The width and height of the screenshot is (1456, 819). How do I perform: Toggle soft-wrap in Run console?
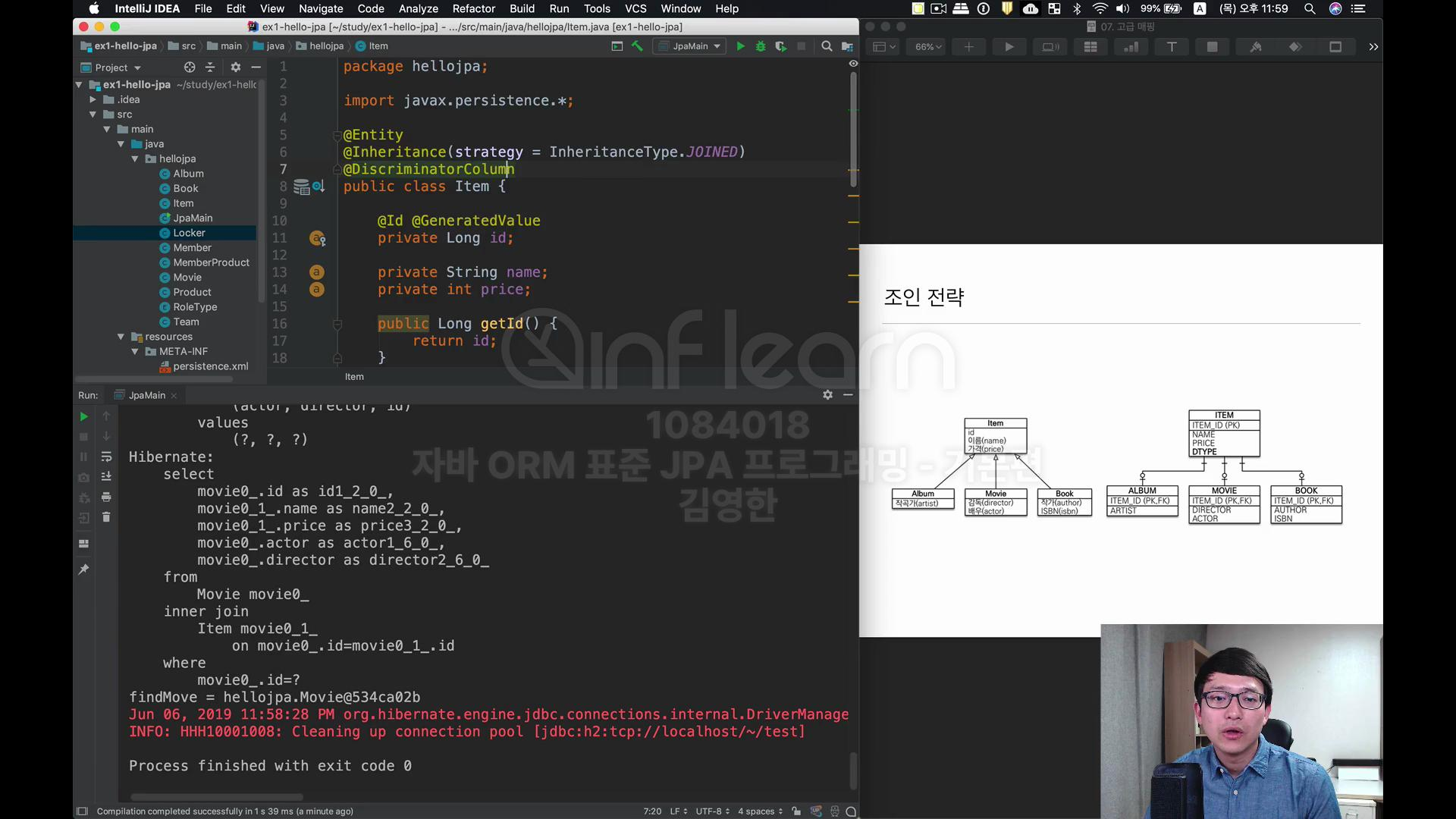[x=106, y=457]
